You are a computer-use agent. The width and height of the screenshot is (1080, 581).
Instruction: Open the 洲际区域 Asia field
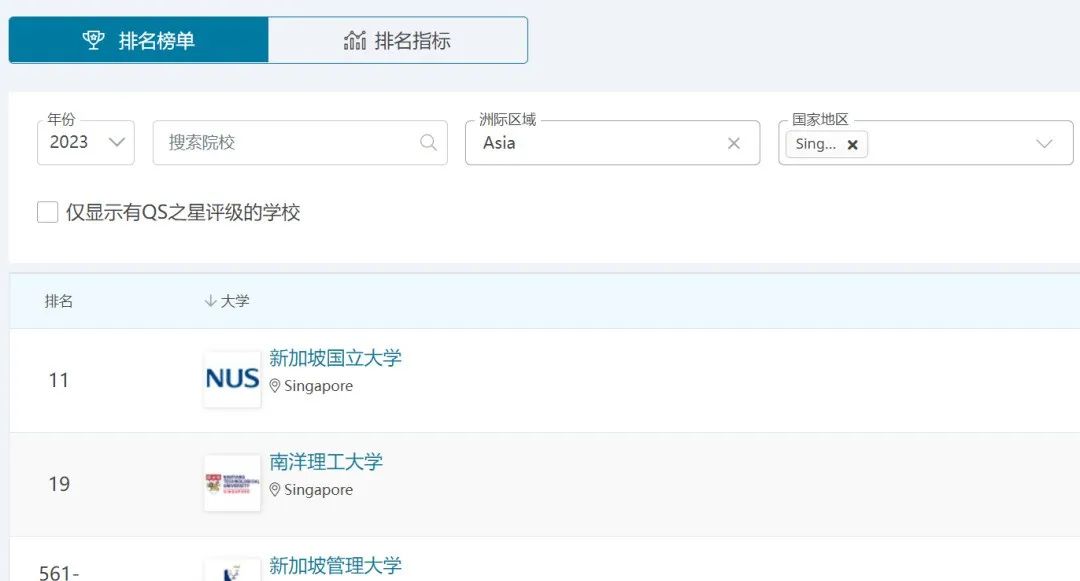click(x=612, y=142)
